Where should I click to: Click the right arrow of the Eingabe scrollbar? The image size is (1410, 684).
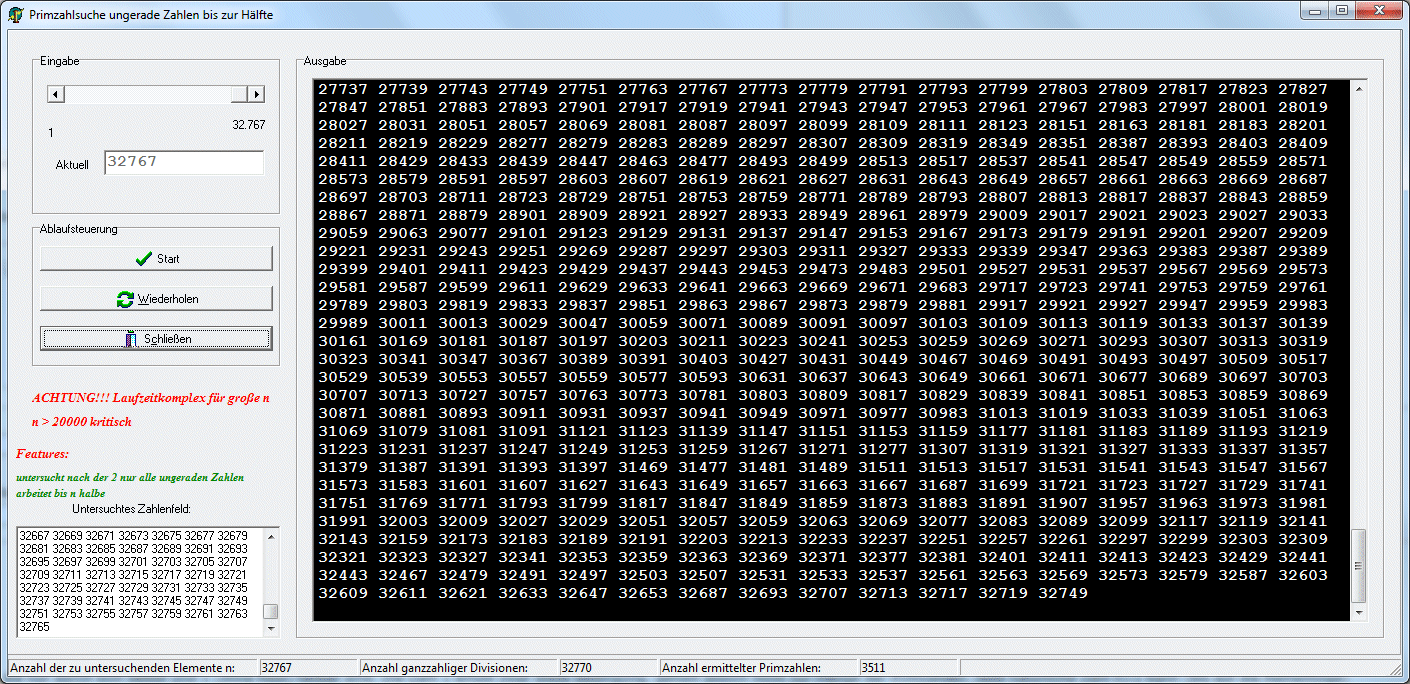coord(256,94)
